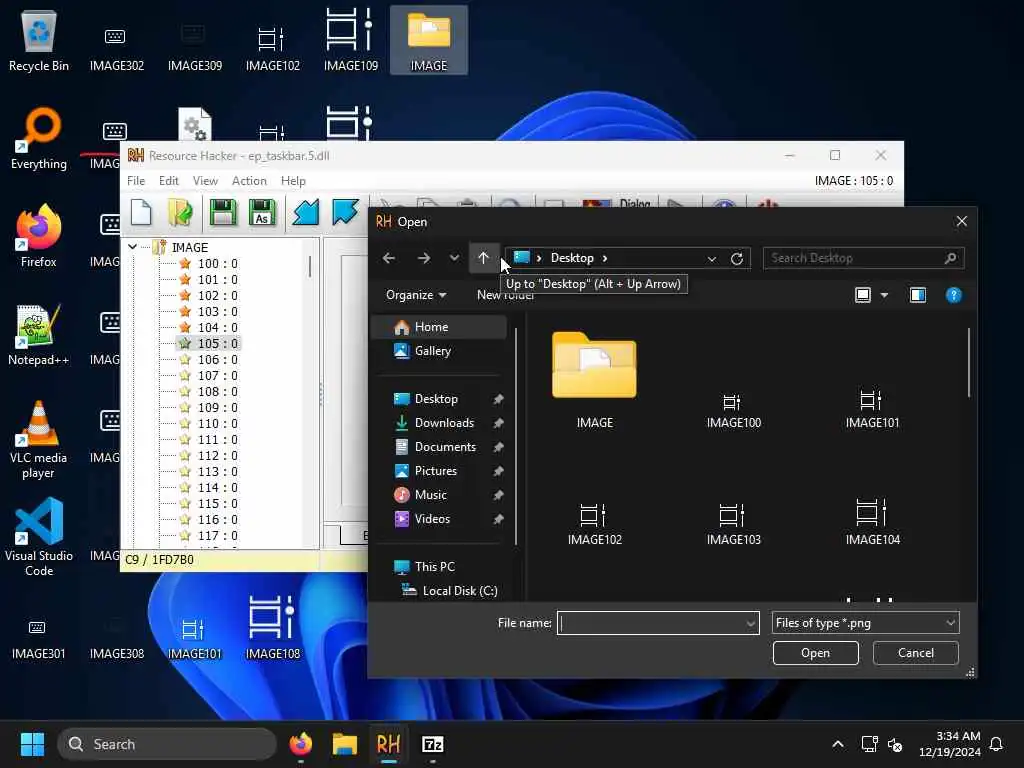This screenshot has height=768, width=1024.
Task: Open the Organize dropdown menu
Action: pyautogui.click(x=416, y=295)
